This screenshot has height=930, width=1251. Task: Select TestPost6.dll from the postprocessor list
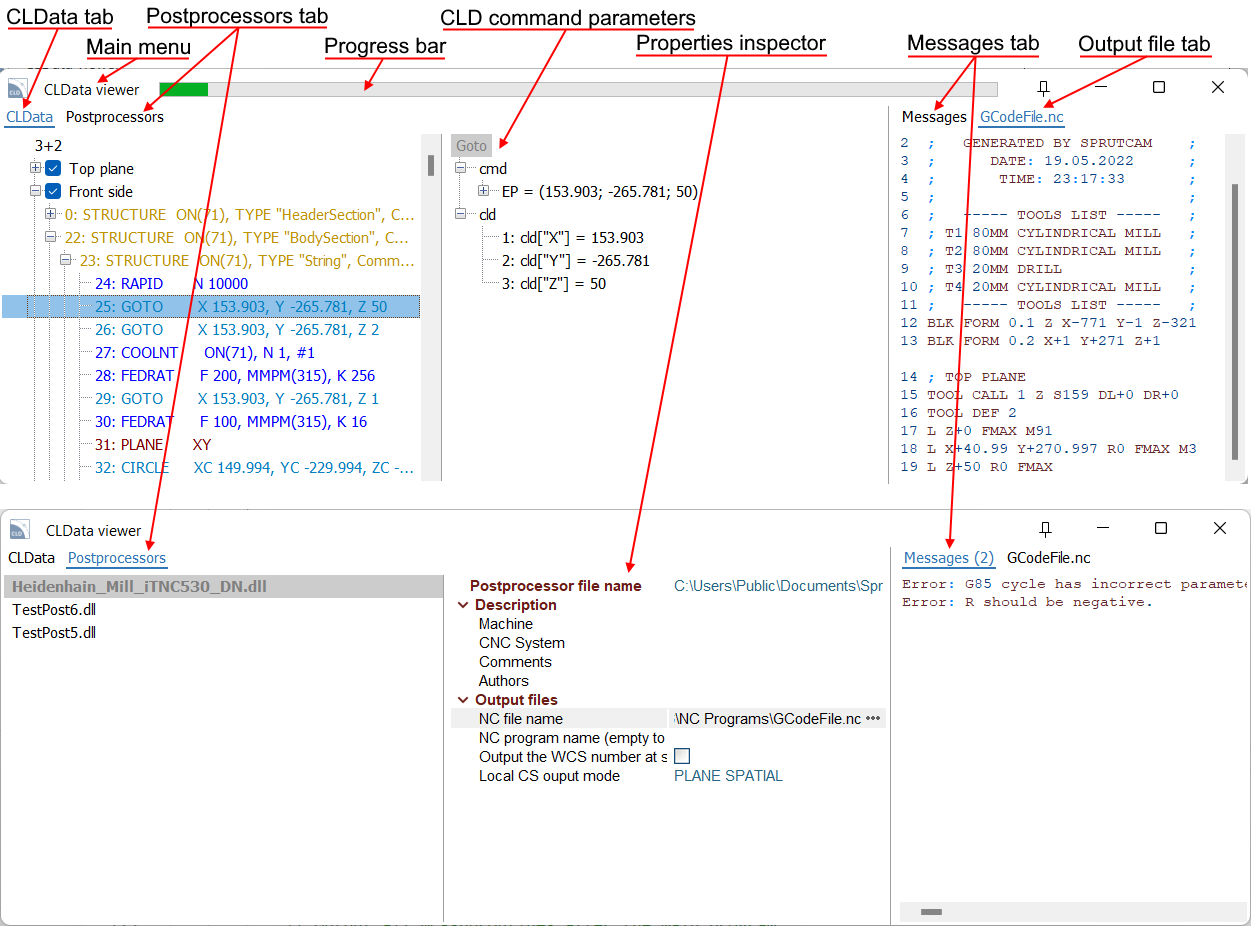click(54, 610)
